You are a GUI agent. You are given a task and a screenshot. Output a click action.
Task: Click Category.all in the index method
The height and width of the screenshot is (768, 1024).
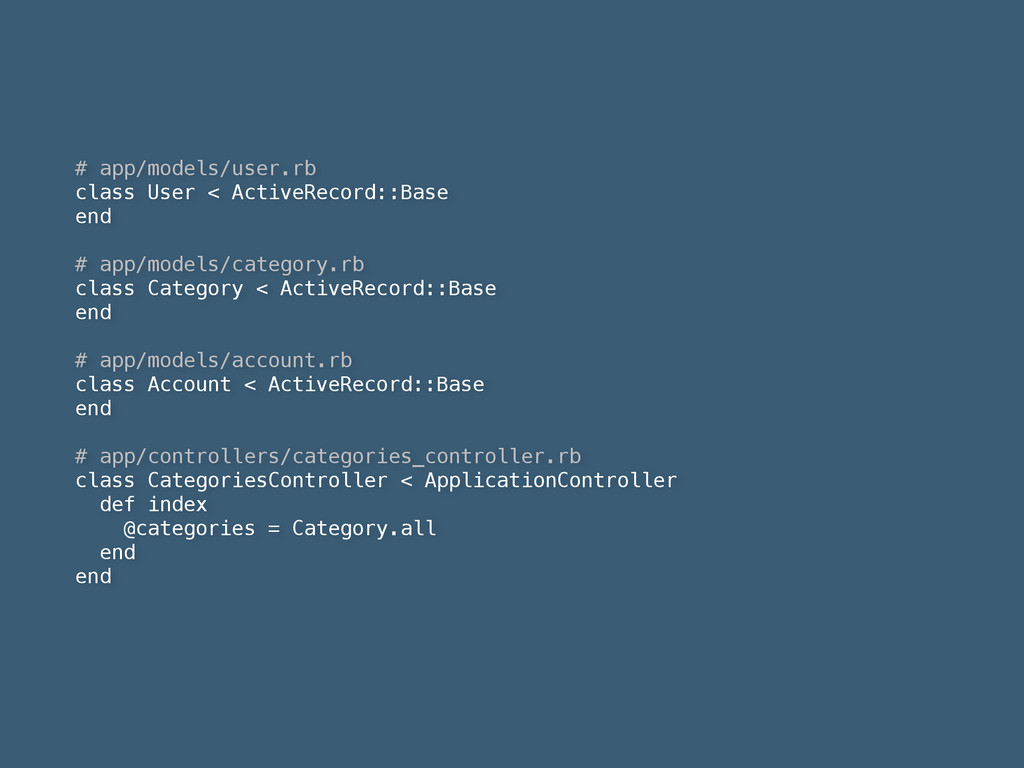click(x=364, y=528)
